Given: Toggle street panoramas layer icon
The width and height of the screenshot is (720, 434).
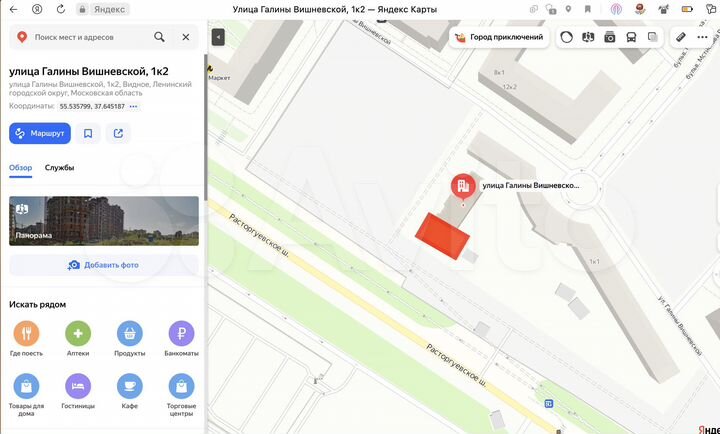Looking at the screenshot, I should pos(588,37).
